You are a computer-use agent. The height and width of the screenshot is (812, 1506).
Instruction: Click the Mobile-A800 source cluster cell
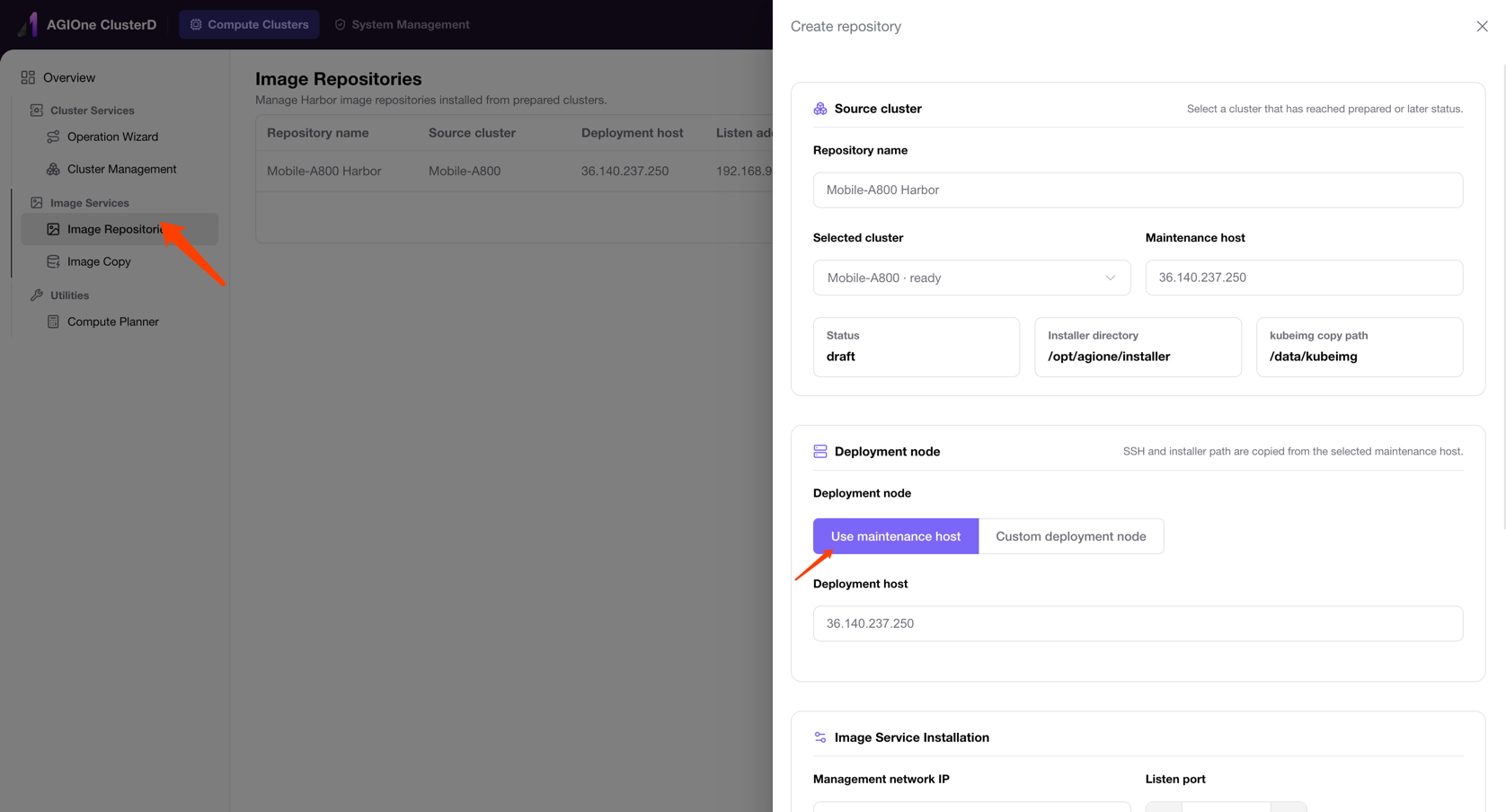coord(465,171)
